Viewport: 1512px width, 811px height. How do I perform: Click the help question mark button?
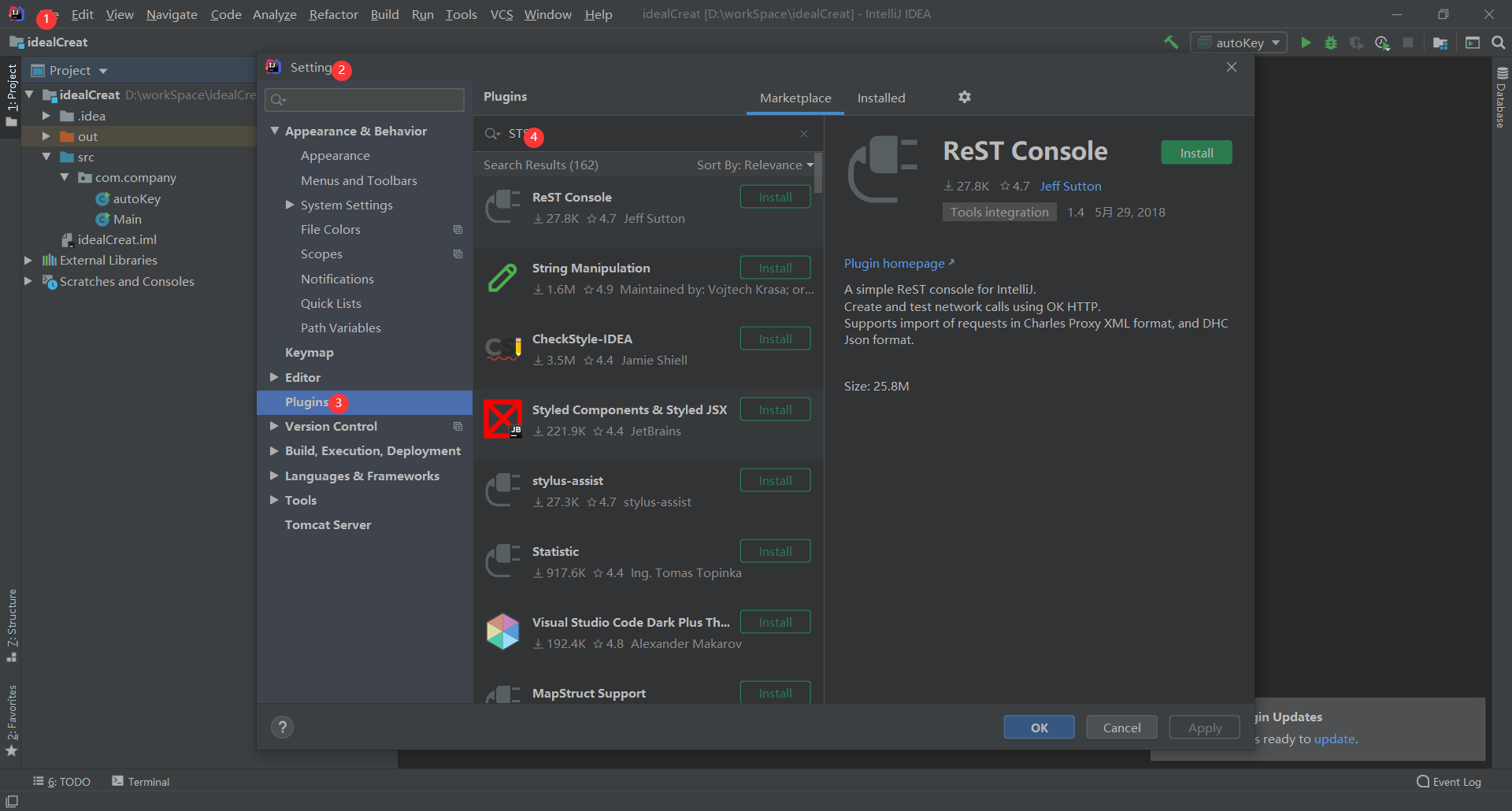282,727
